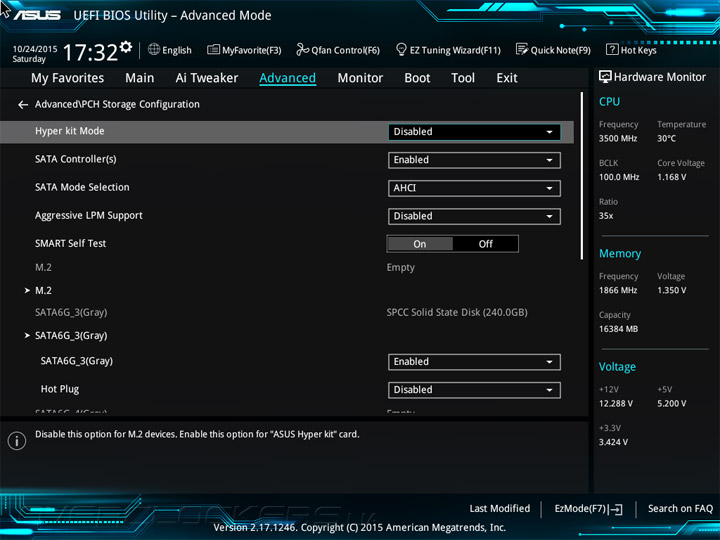Click the SATA Mode Selection label

click(82, 187)
